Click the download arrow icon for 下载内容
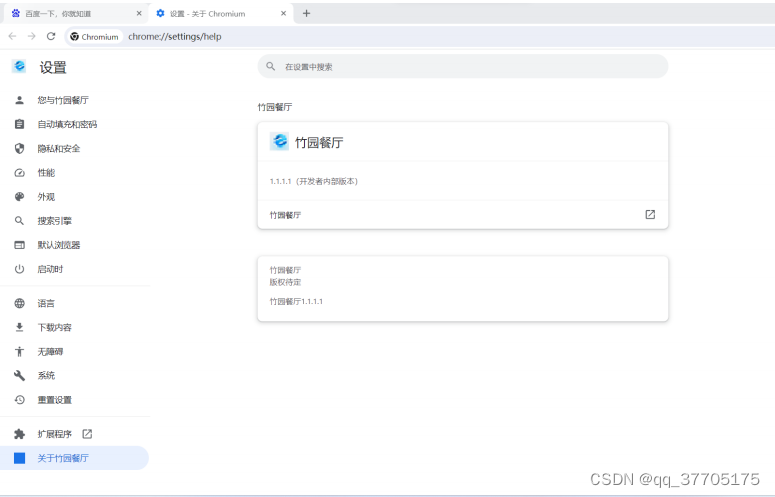 (x=19, y=328)
